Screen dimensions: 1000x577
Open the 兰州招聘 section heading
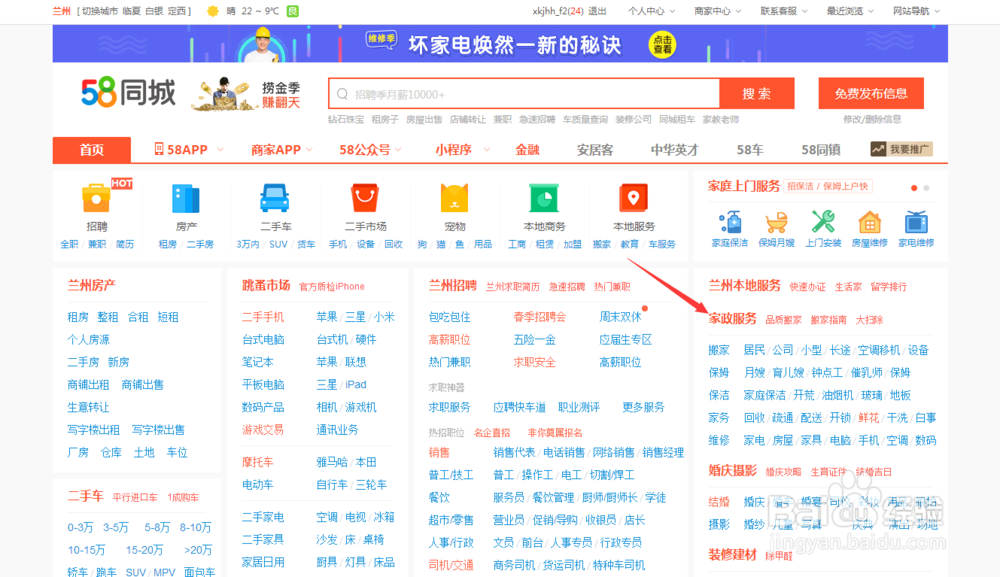point(452,285)
